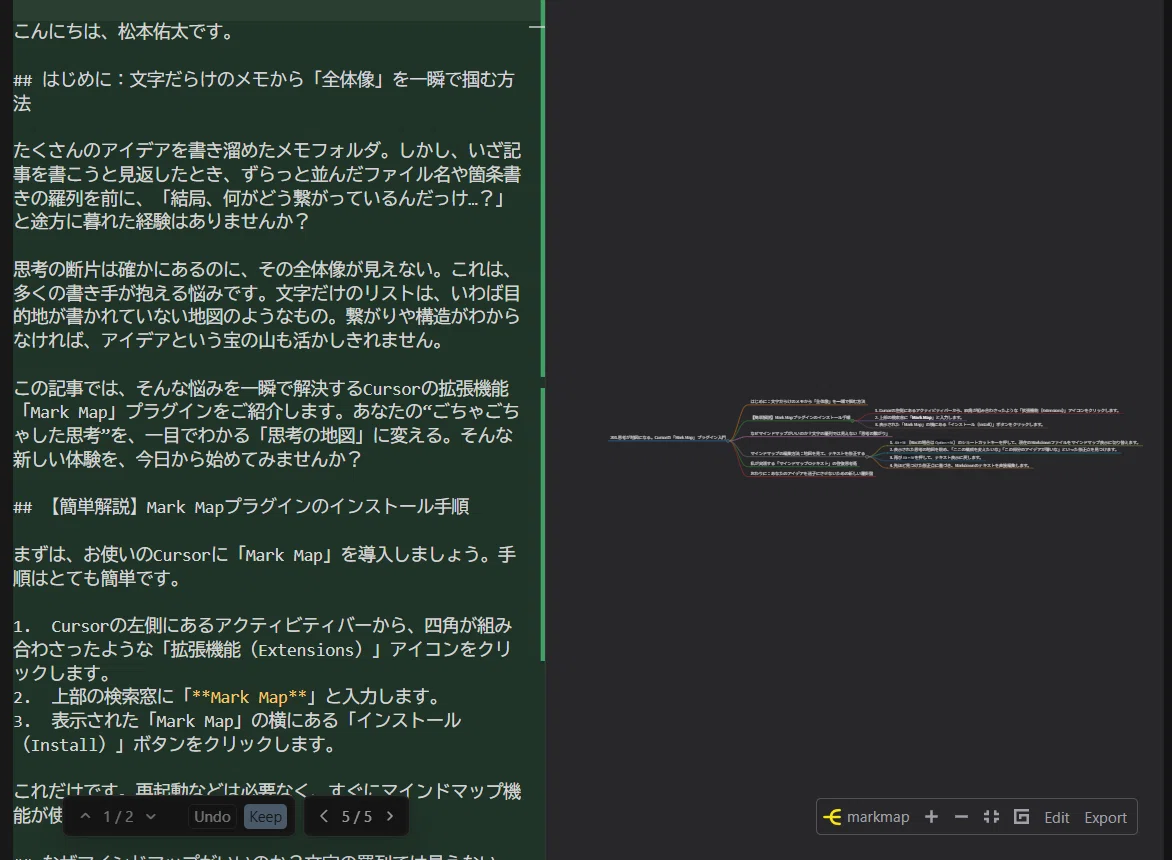Go to previous change with up chevron
Viewport: 1172px width, 860px height.
click(86, 817)
